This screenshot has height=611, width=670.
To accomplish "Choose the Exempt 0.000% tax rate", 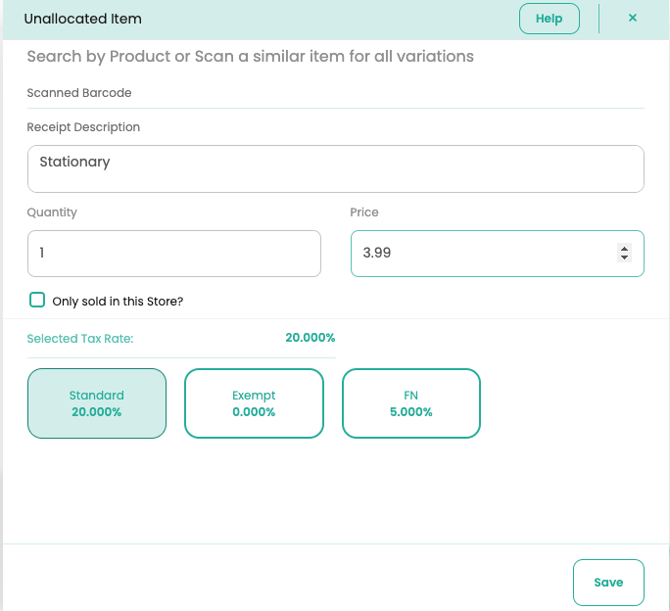I will tap(254, 404).
